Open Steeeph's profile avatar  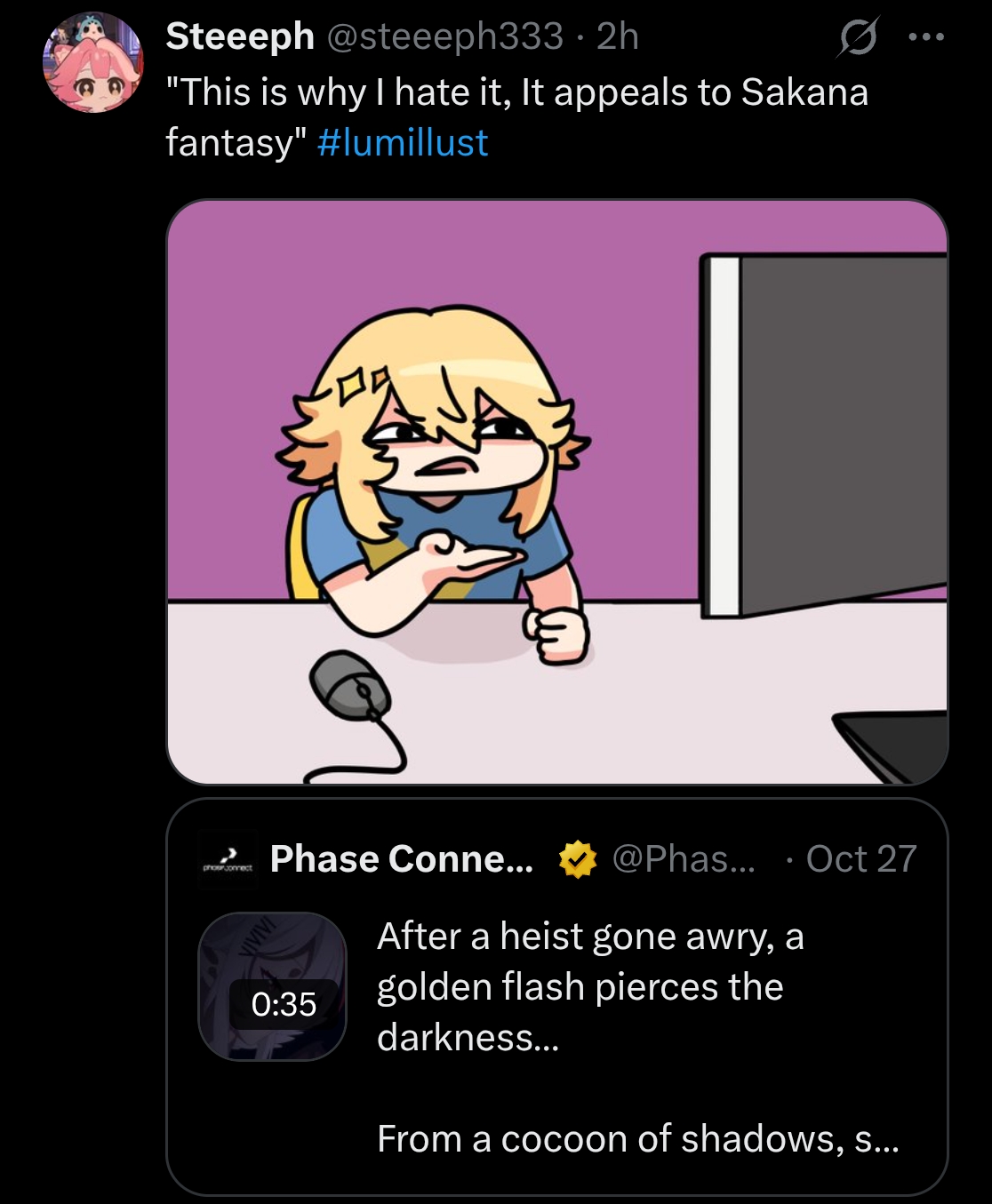(92, 64)
